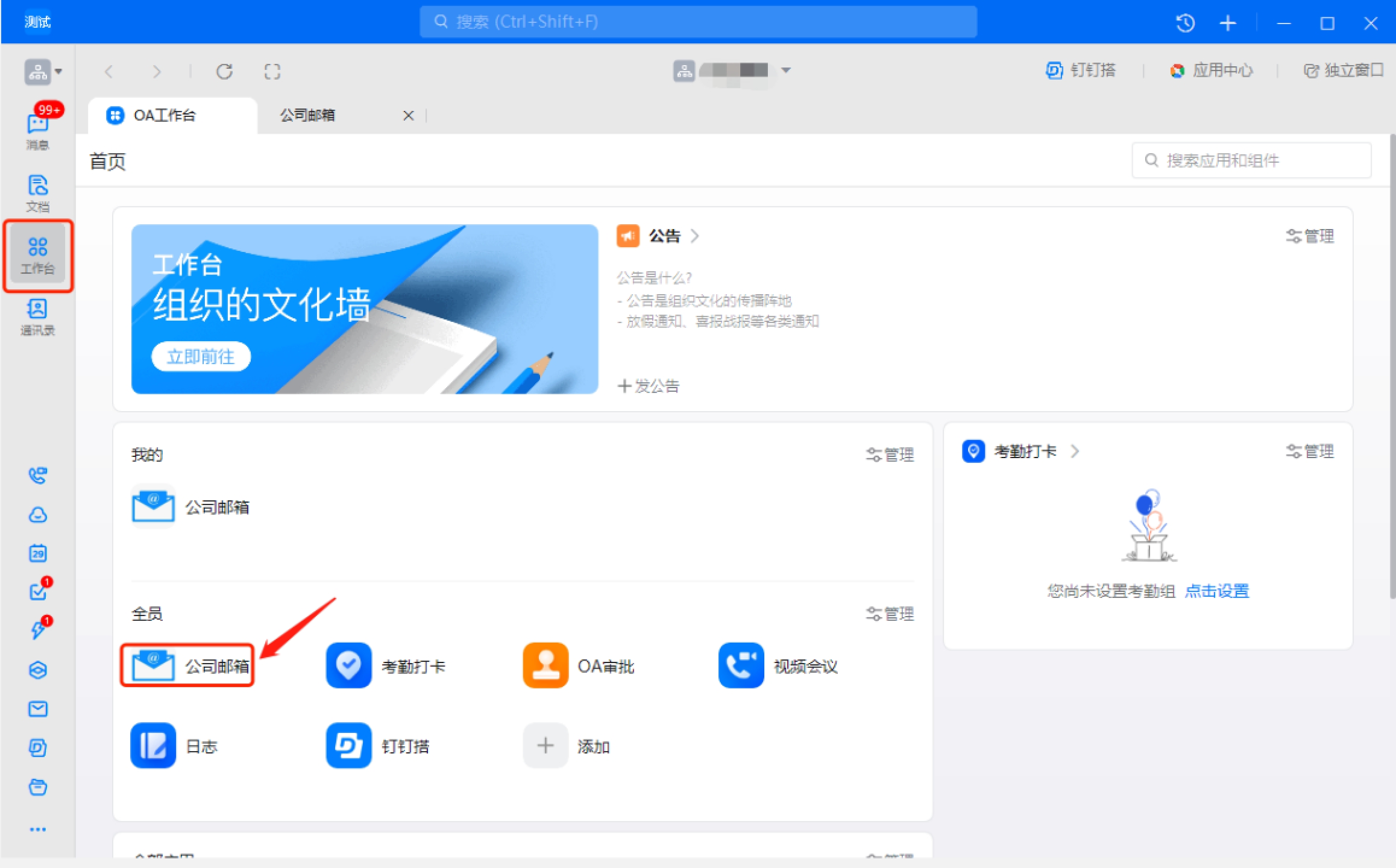Launch the OA审批 app icon

coord(546,665)
